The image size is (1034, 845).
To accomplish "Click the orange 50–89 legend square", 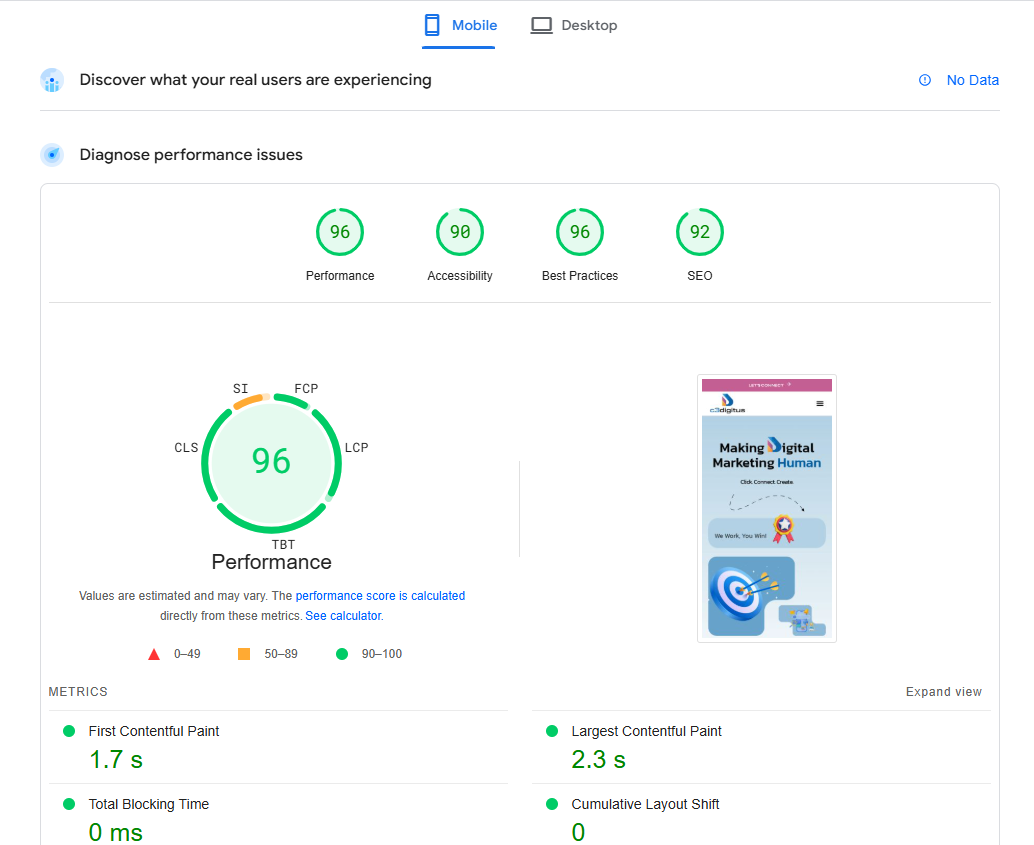I will coord(242,653).
